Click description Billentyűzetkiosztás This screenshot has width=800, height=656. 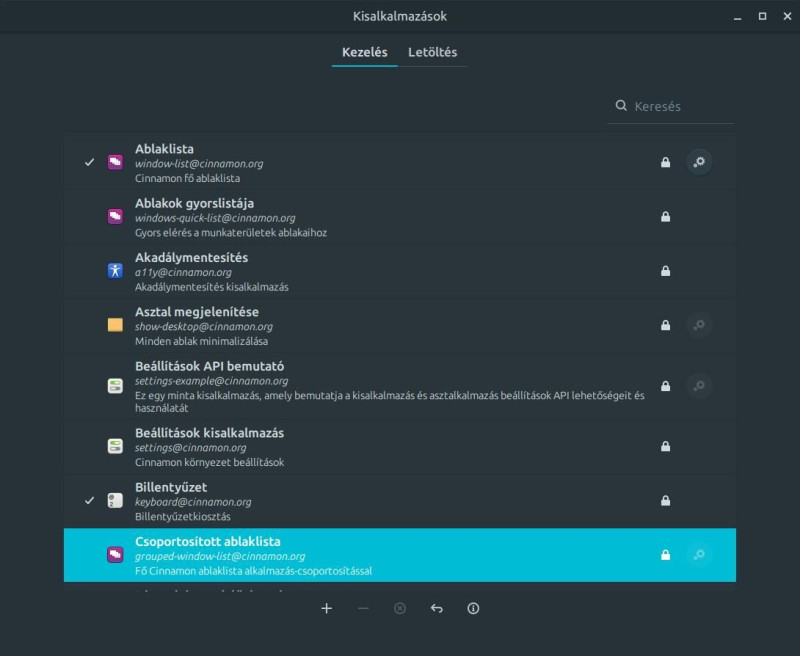click(183, 517)
